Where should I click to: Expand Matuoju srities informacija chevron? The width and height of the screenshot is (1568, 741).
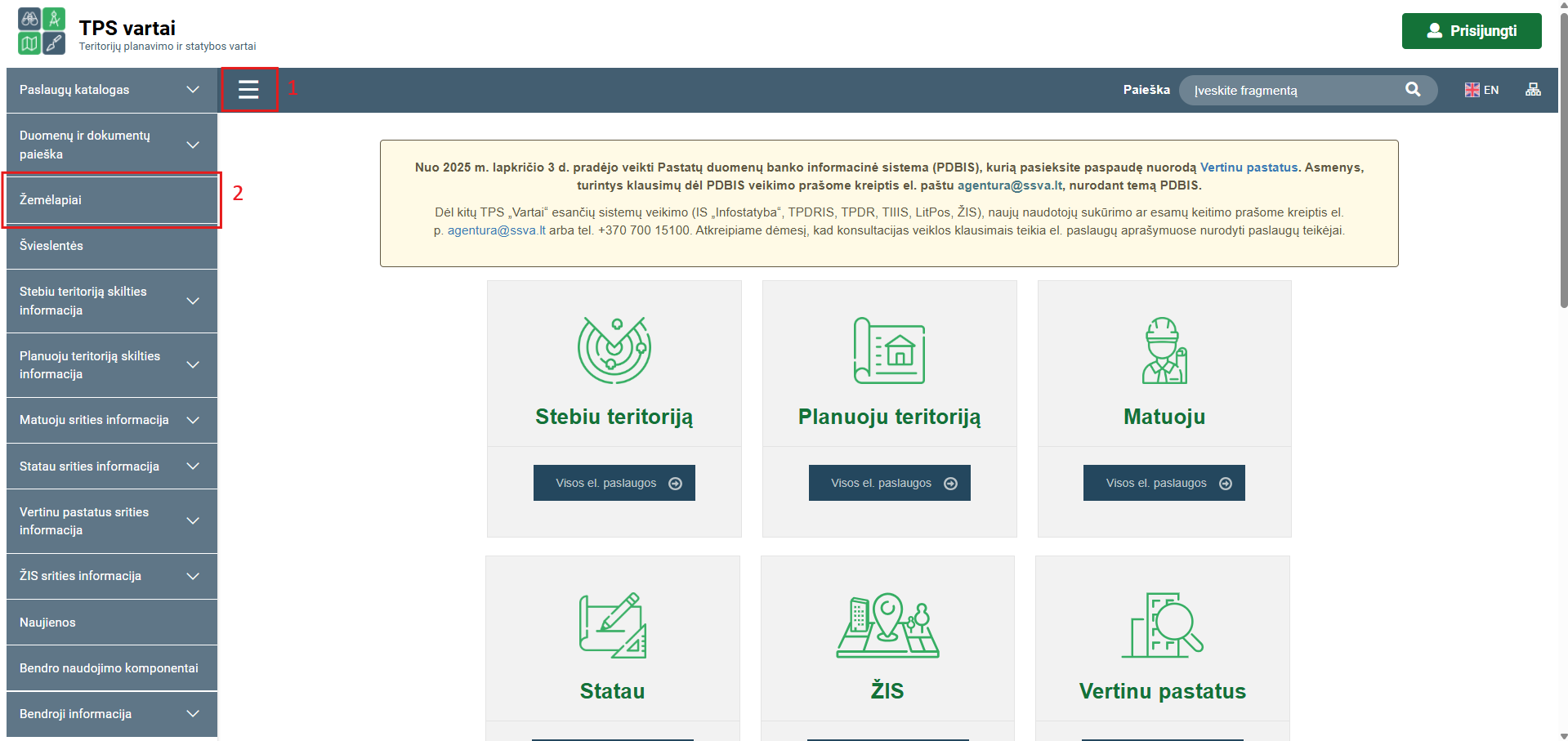point(193,420)
